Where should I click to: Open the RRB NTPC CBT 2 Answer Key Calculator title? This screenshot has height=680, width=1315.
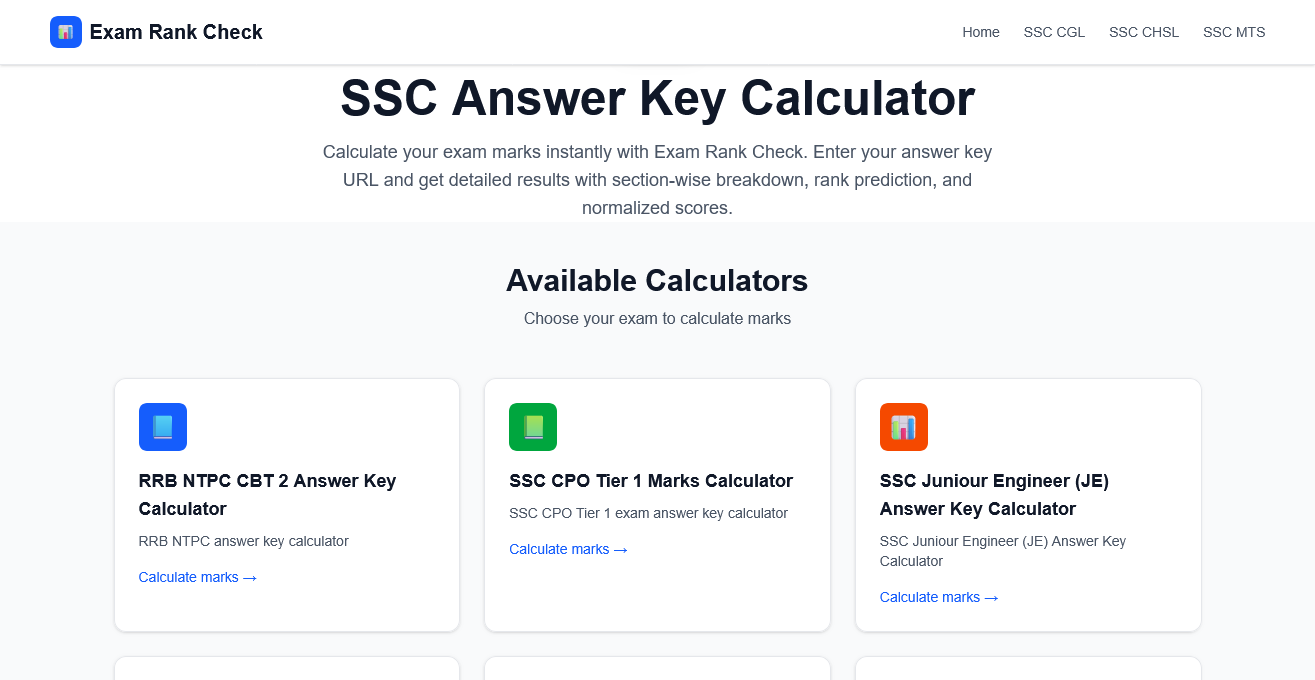(267, 494)
